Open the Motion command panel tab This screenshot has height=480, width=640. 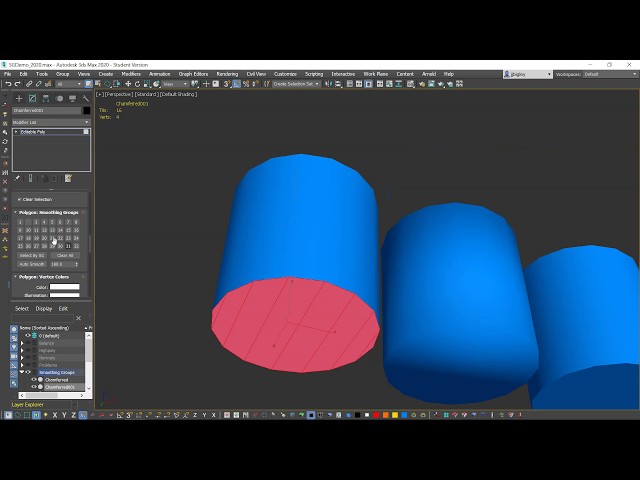point(59,98)
